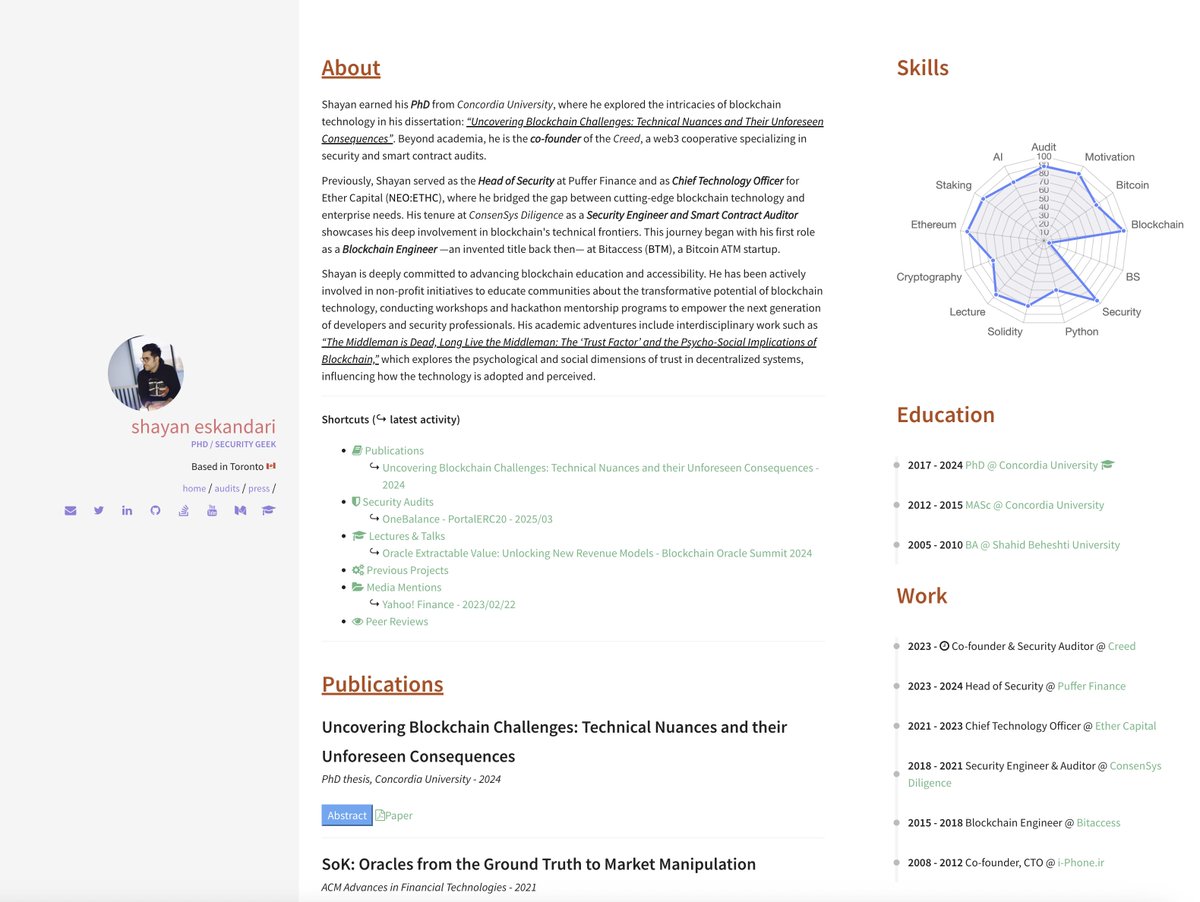Visit the ConsenSys Diligence company link
This screenshot has height=902, width=1200.
tap(1035, 774)
